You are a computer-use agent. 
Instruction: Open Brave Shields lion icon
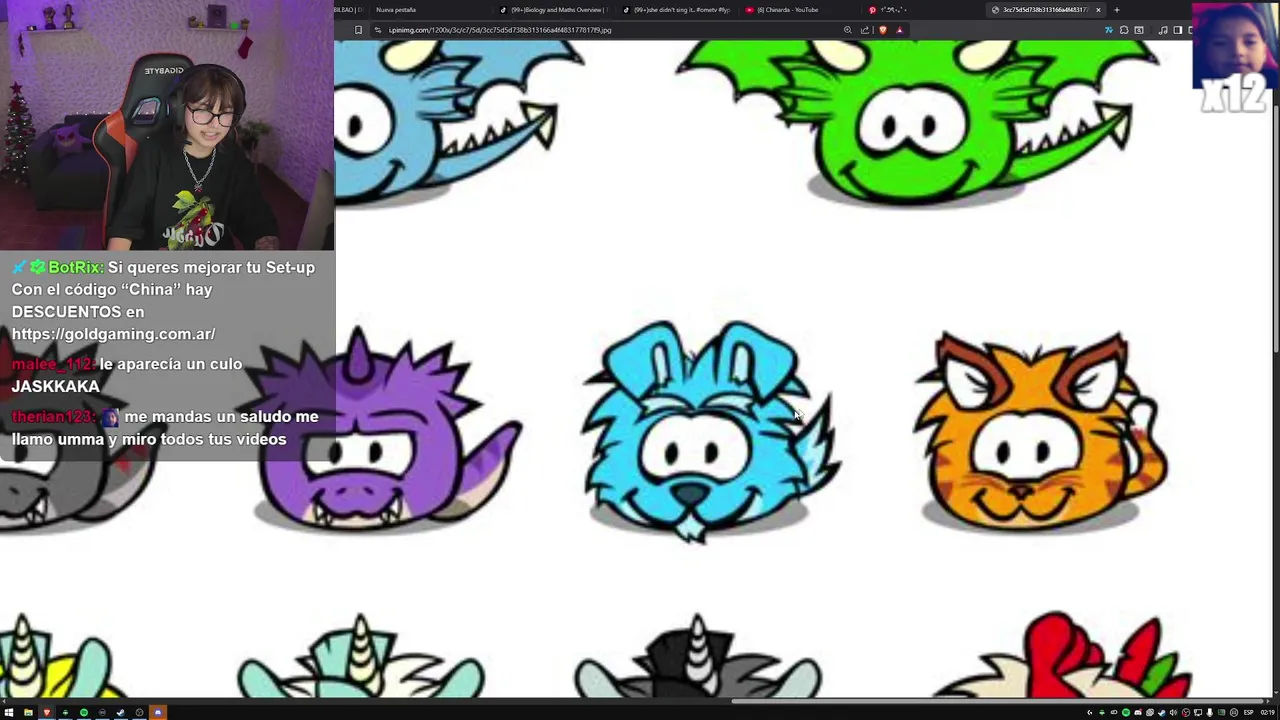tap(883, 30)
